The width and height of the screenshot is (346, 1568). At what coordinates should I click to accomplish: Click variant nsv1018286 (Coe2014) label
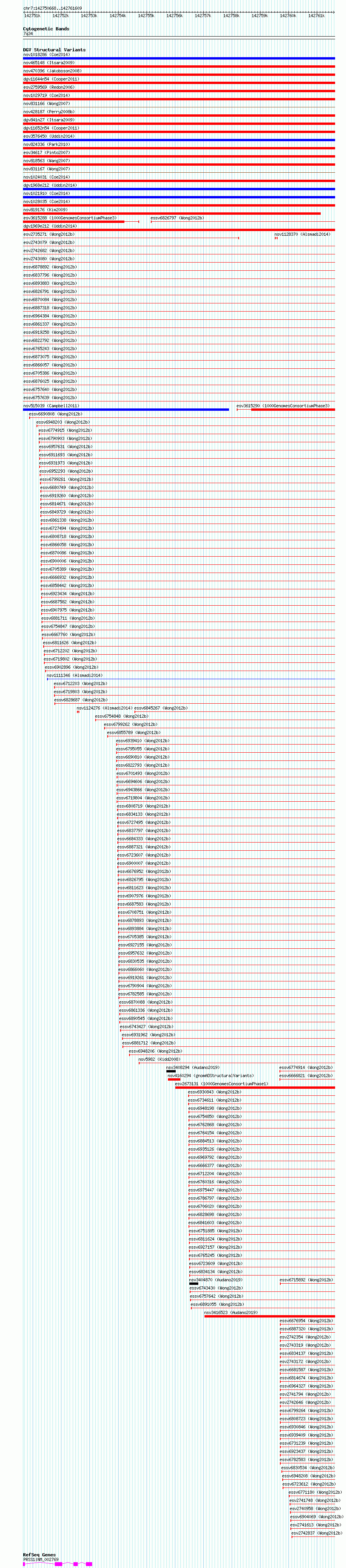tap(46, 55)
